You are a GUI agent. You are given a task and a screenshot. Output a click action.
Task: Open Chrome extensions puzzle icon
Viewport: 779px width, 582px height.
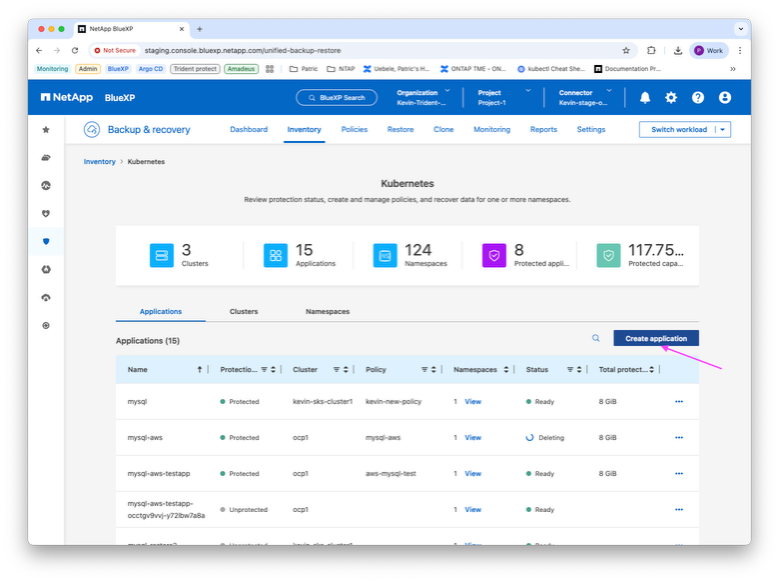tap(651, 50)
